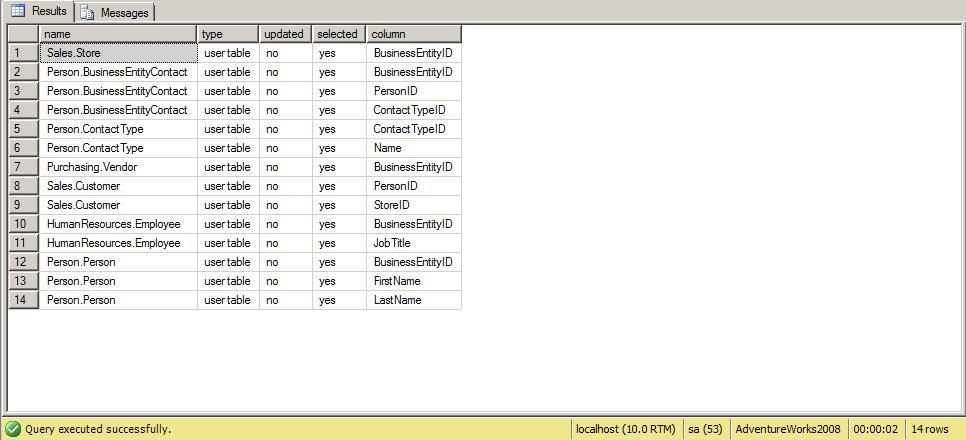Screen dimensions: 966x440
Task: Click the selected 'yes' cell in row 1
Action: click(339, 53)
